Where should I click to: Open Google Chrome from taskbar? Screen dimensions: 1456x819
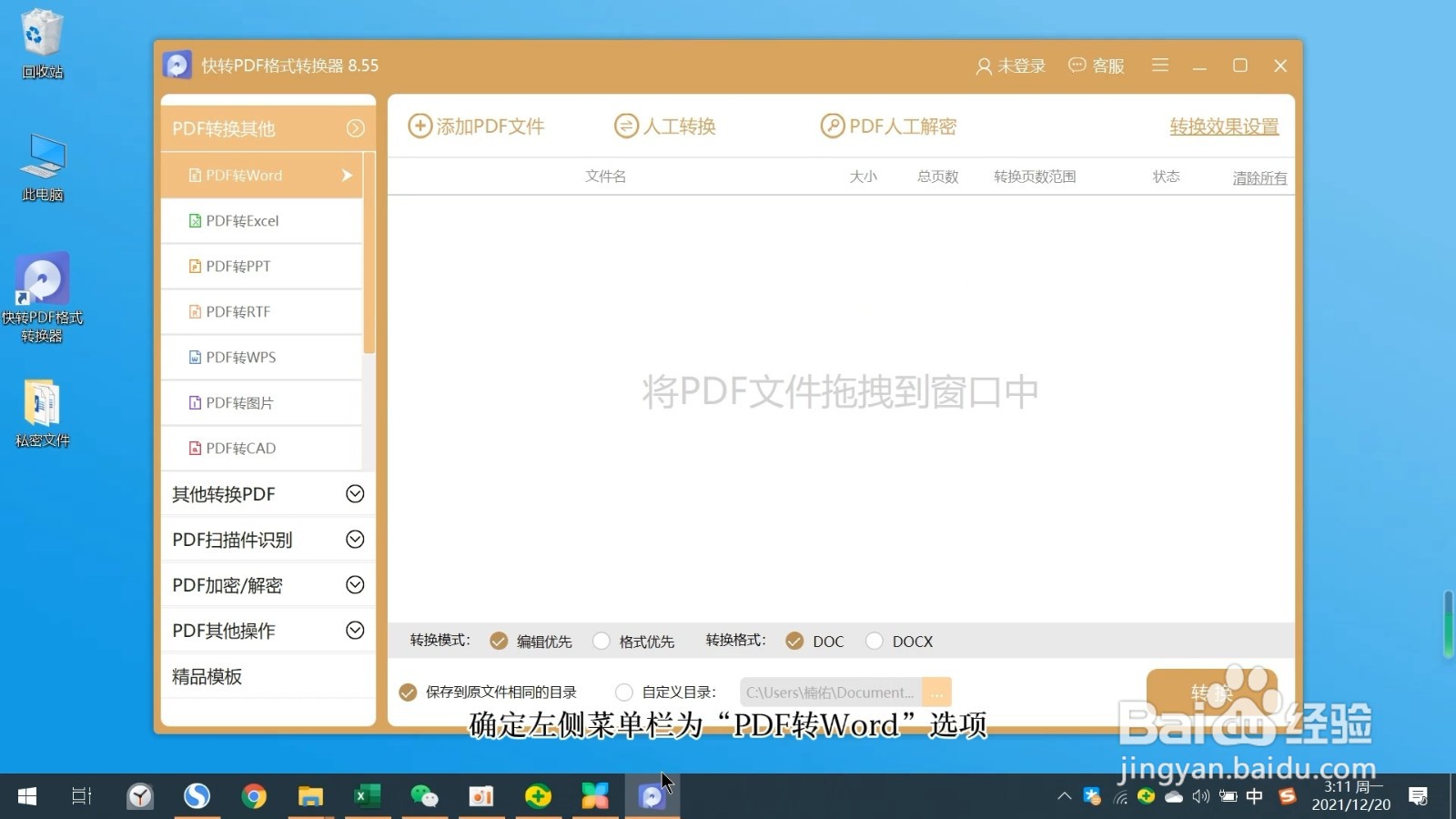[x=254, y=797]
